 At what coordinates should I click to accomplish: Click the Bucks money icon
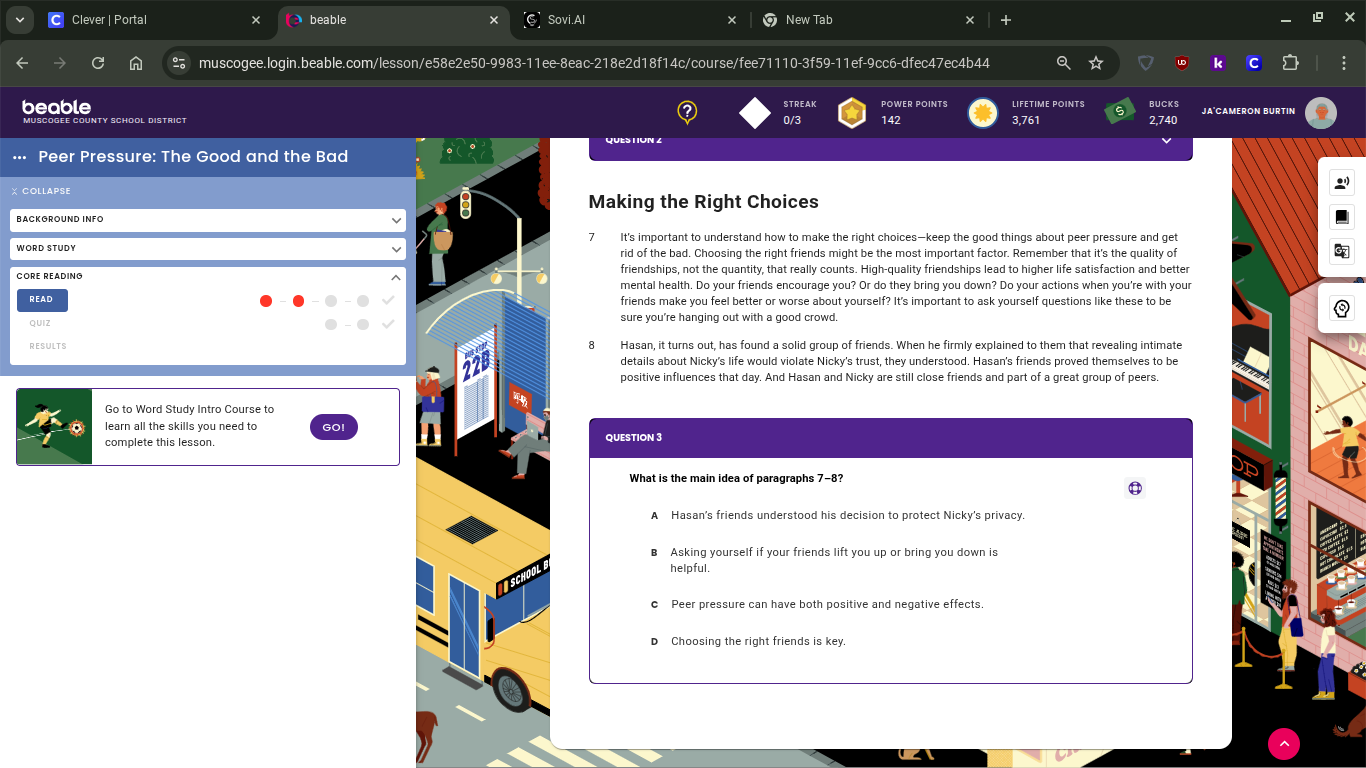pos(1119,112)
